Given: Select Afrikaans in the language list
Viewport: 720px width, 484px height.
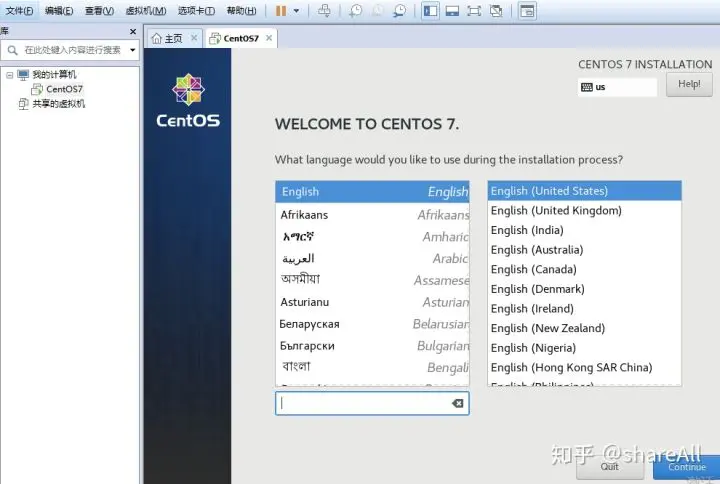Looking at the screenshot, I should 372,214.
